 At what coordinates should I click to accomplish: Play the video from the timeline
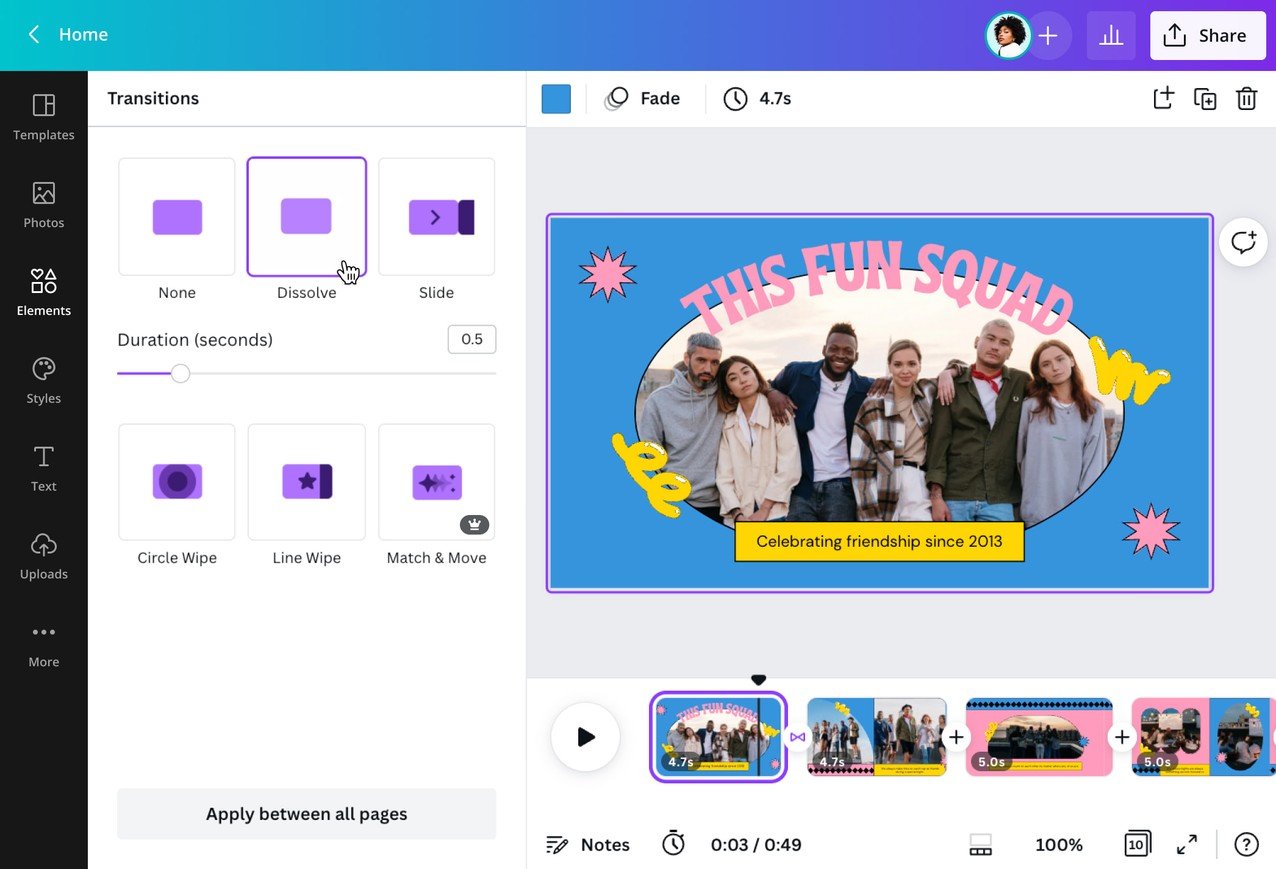[x=585, y=737]
